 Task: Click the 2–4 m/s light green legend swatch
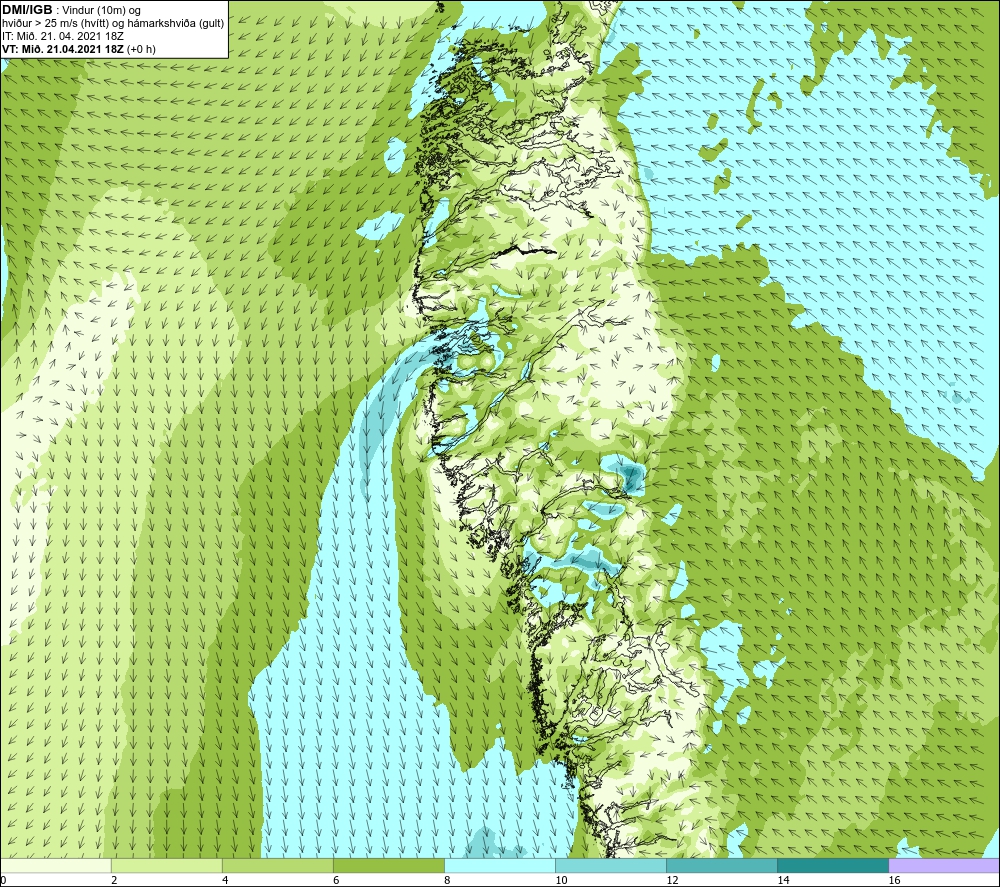point(167,866)
